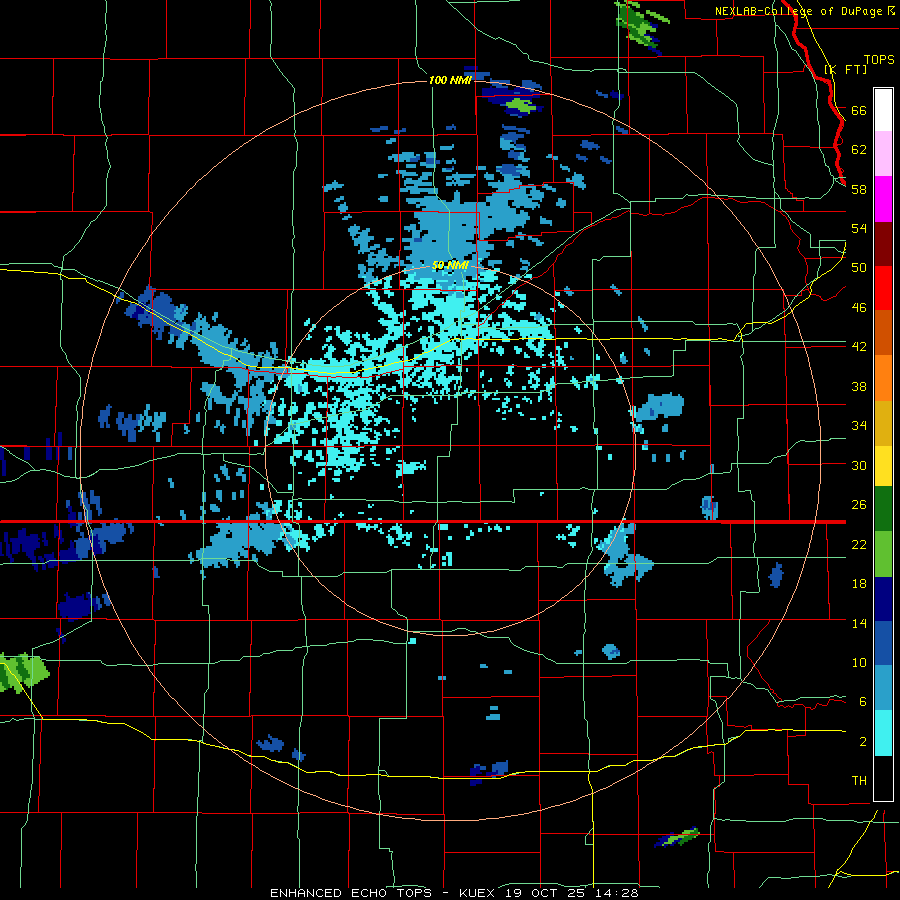Click the 26 legend number

(x=859, y=505)
